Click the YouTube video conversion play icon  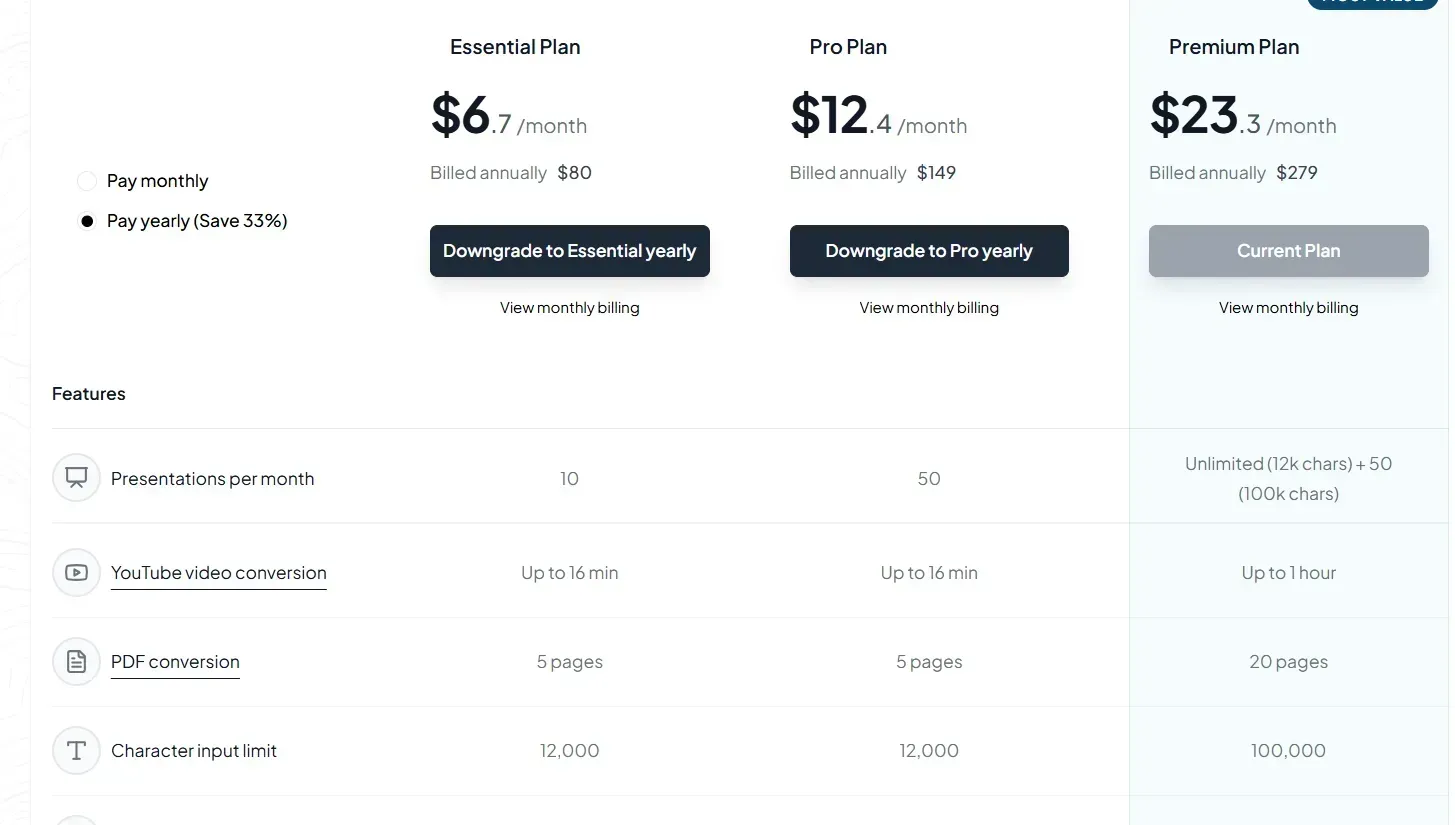(x=76, y=573)
